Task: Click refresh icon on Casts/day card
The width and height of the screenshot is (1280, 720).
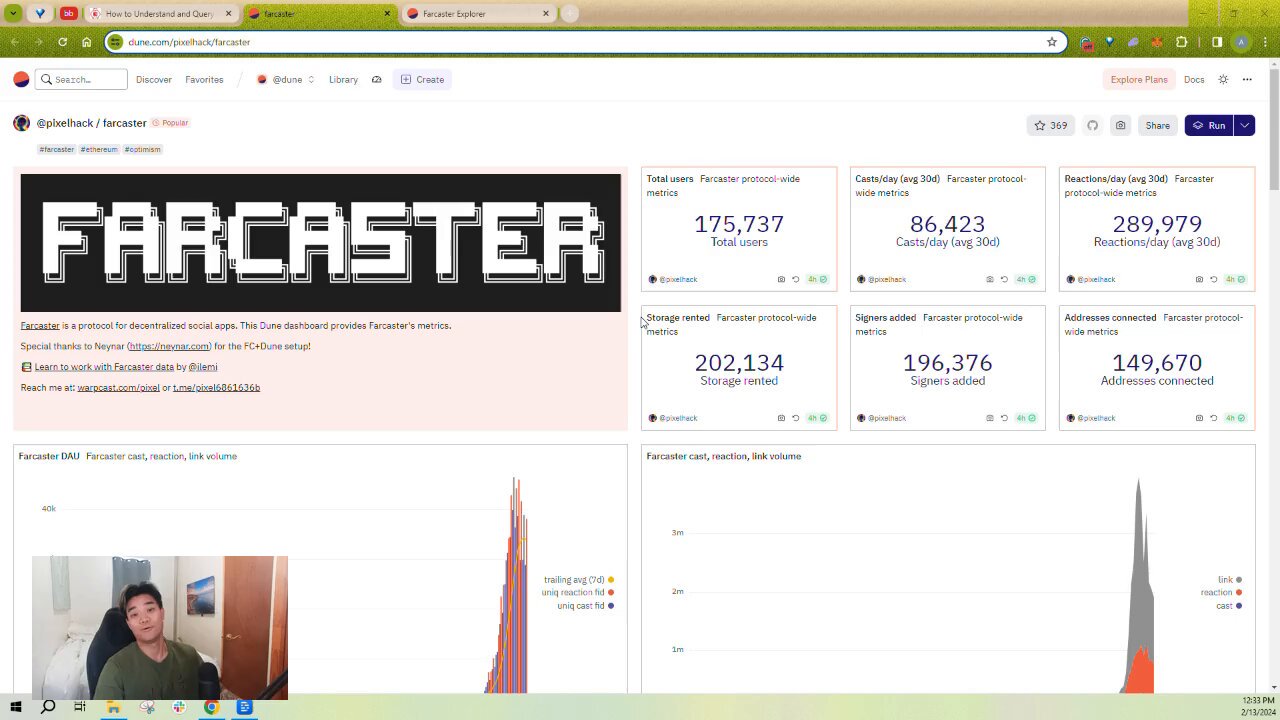Action: pos(1005,279)
